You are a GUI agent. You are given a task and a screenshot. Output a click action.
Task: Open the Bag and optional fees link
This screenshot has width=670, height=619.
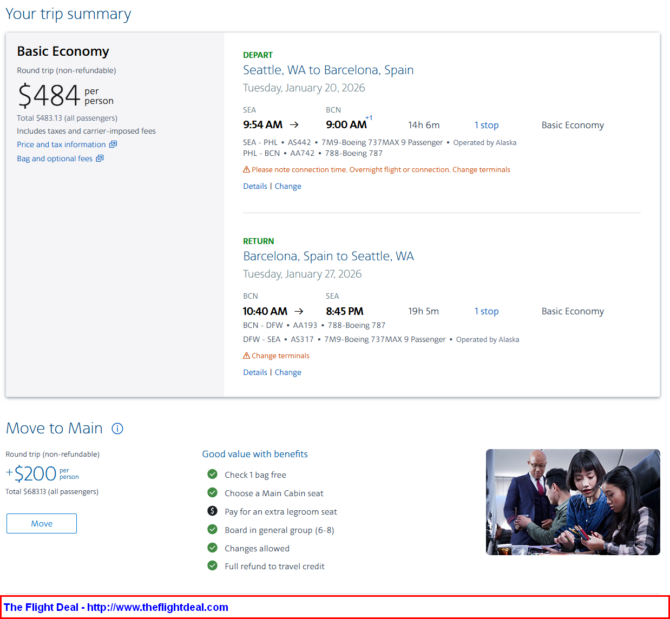tap(54, 159)
